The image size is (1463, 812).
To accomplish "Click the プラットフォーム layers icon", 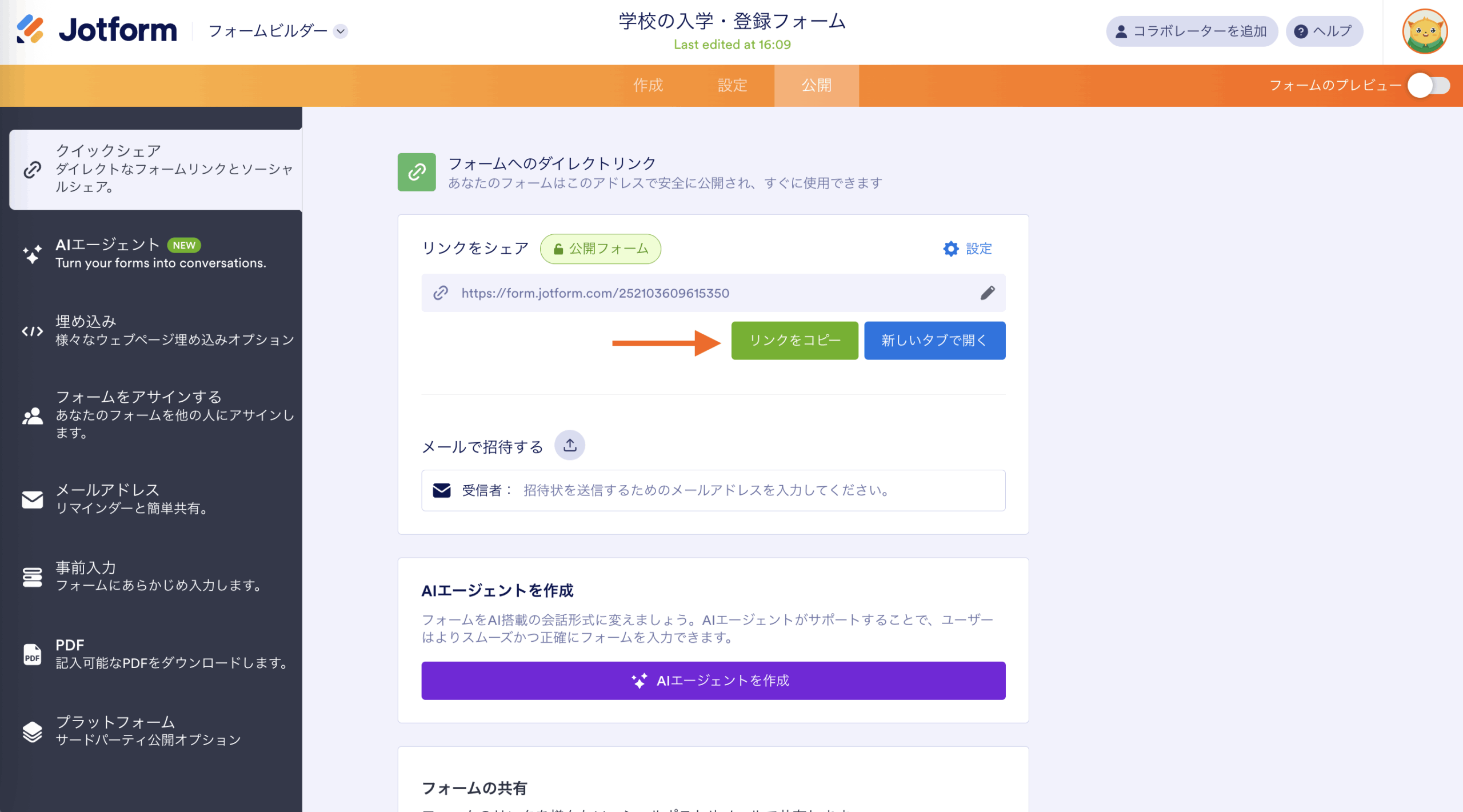I will [x=32, y=731].
